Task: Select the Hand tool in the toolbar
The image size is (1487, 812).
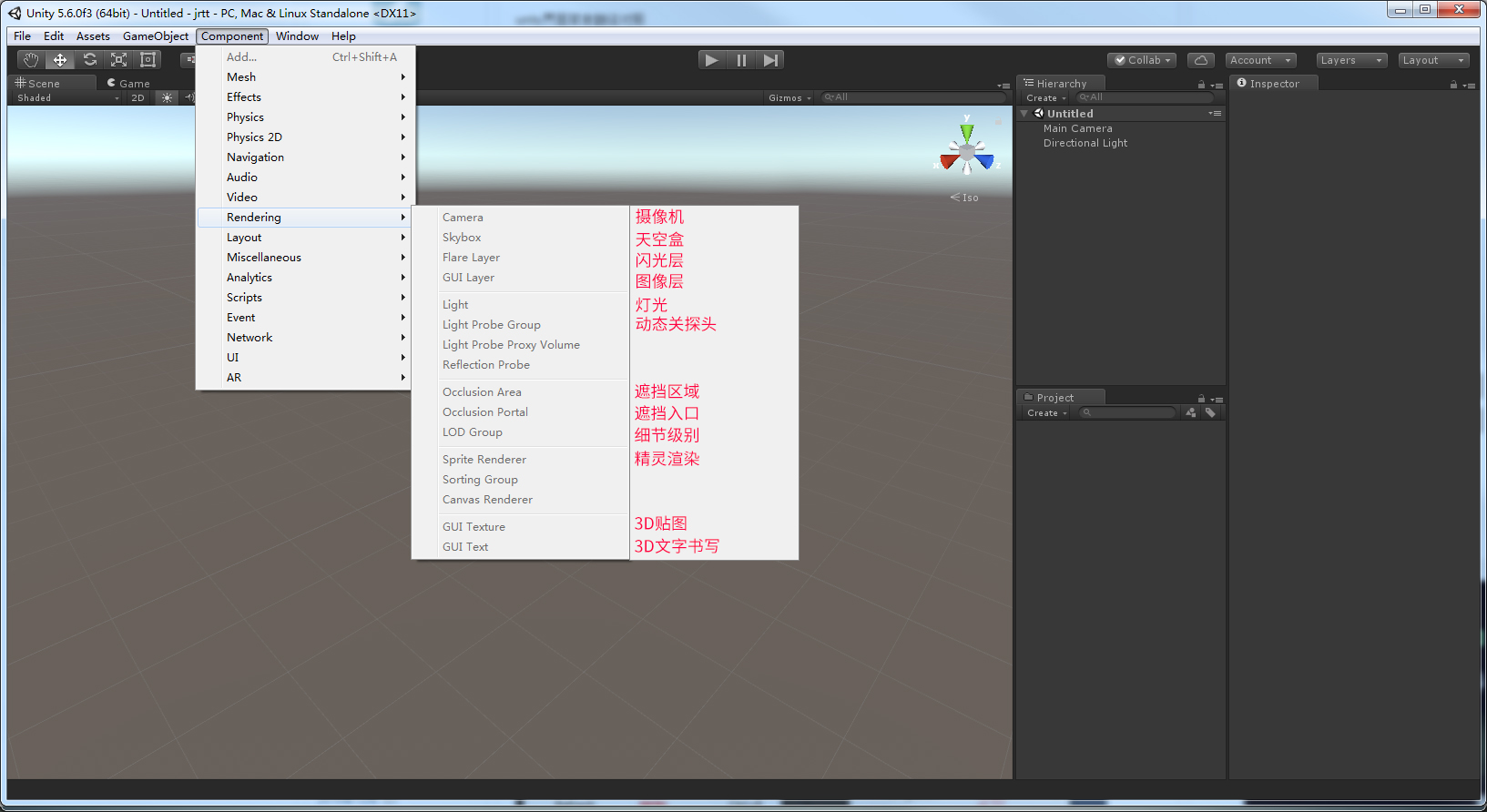Action: tap(31, 60)
